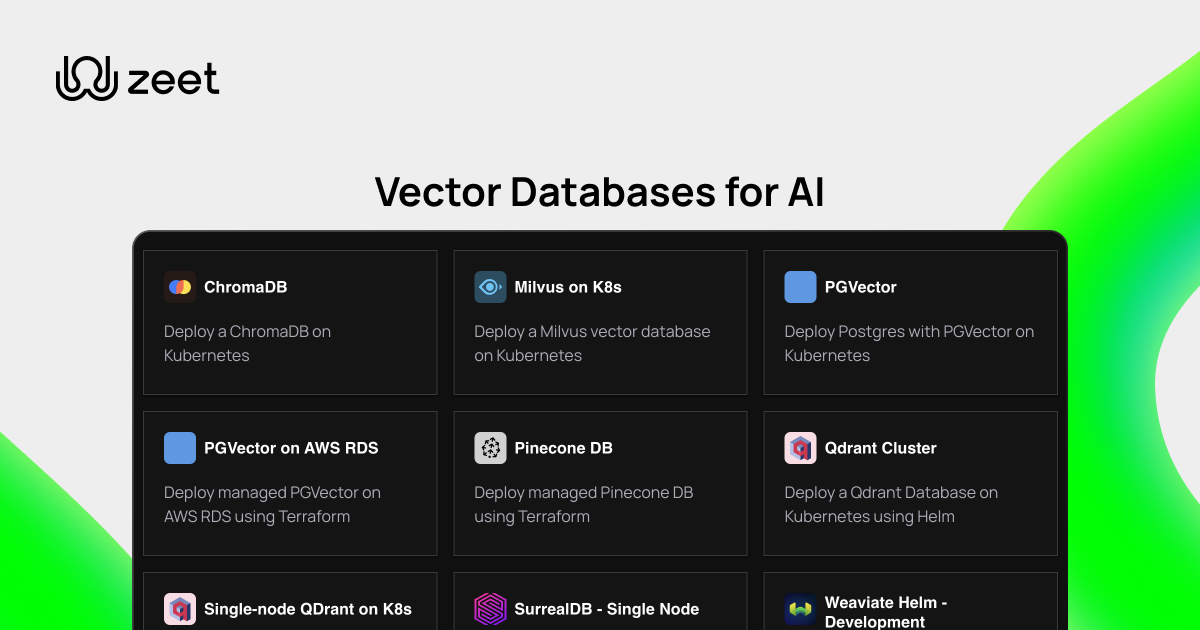Click the Milvus on K8s eye icon
1200x630 pixels.
[x=490, y=287]
